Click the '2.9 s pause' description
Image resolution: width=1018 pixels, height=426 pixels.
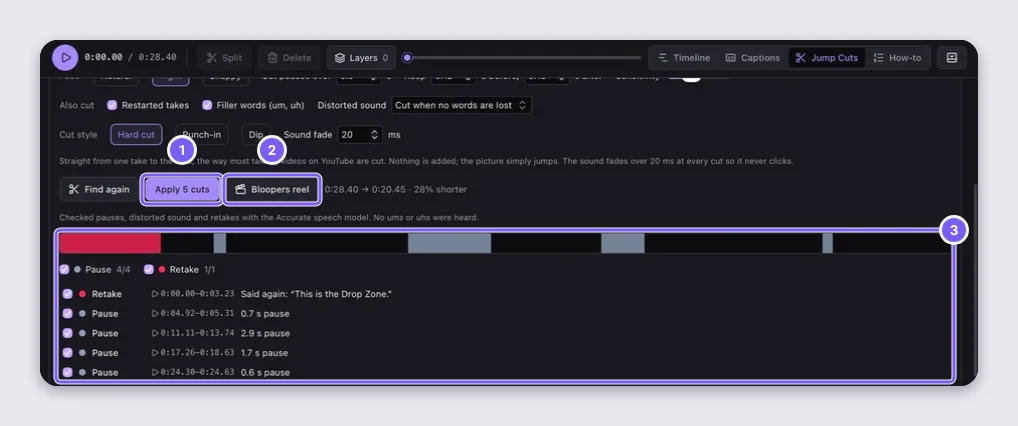pos(265,332)
